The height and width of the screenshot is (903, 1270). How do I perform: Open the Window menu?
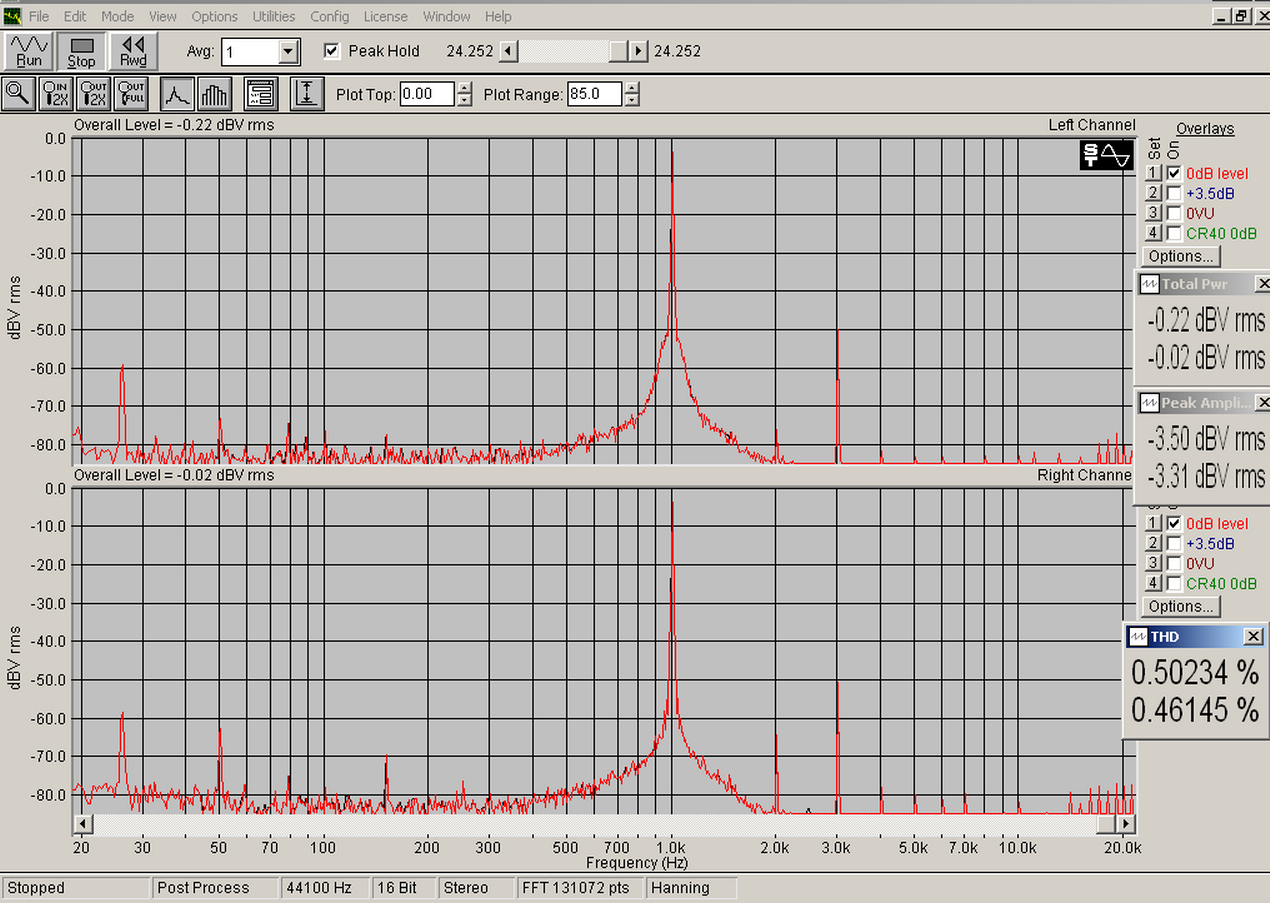pyautogui.click(x=447, y=16)
